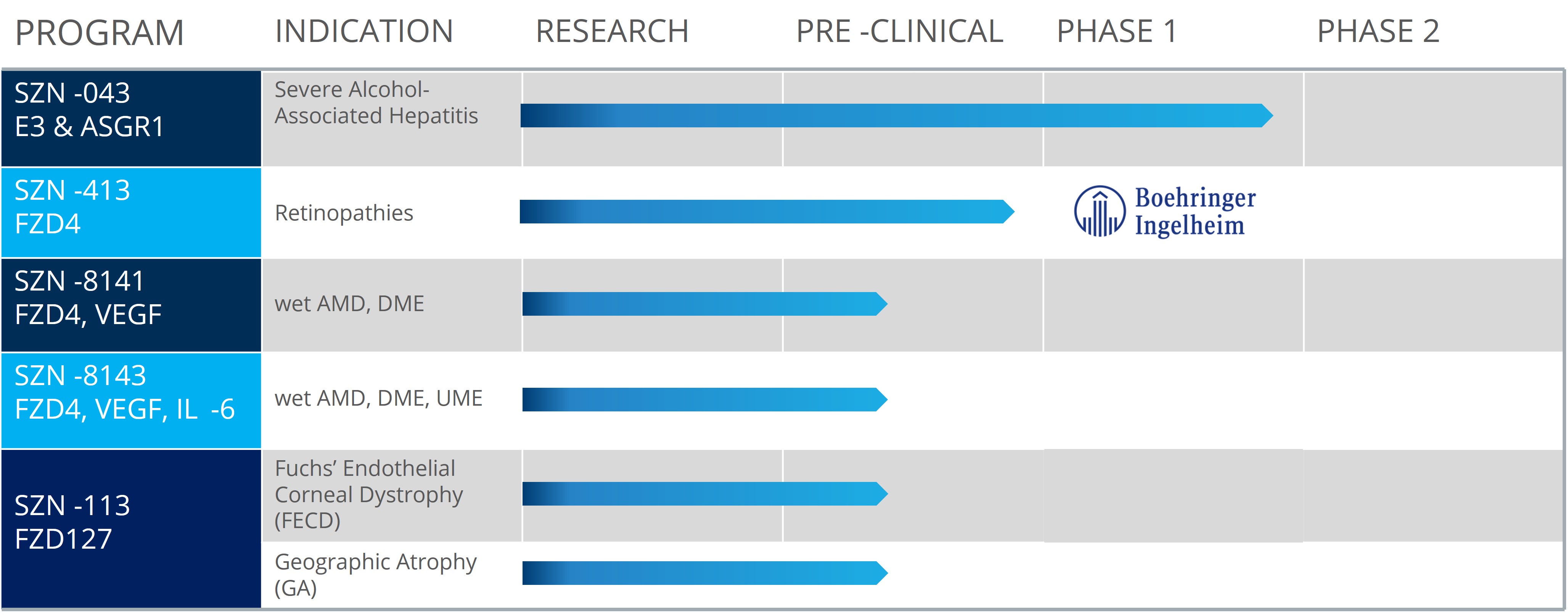Select the PHASE 1 header

click(1116, 32)
